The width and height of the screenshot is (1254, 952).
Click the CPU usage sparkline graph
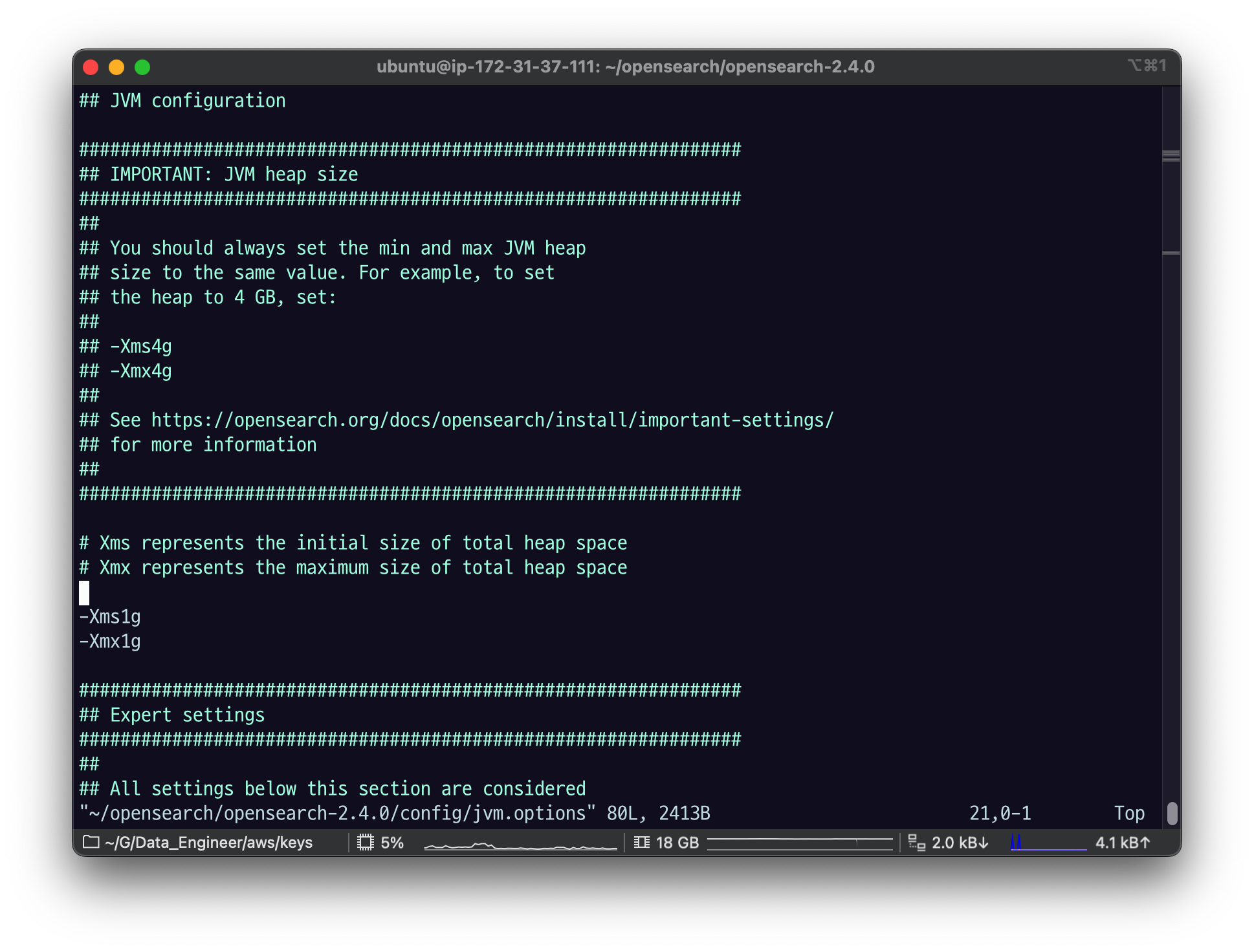tap(520, 845)
